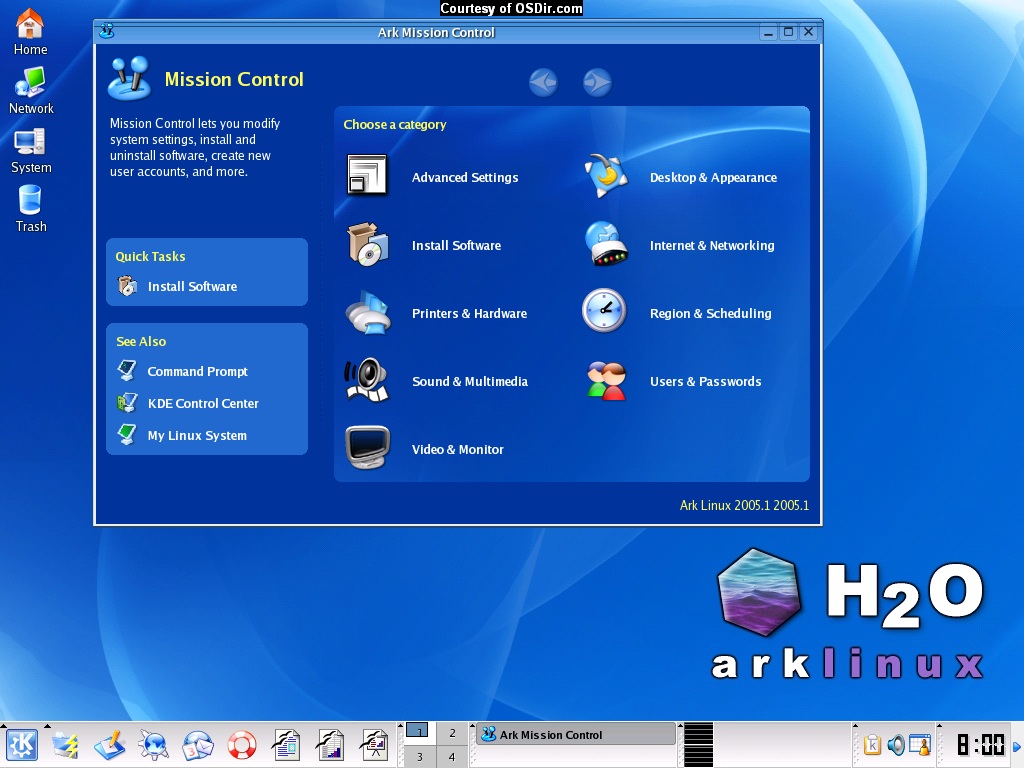Image resolution: width=1024 pixels, height=768 pixels.
Task: Open the Home desktop icon
Action: click(30, 33)
